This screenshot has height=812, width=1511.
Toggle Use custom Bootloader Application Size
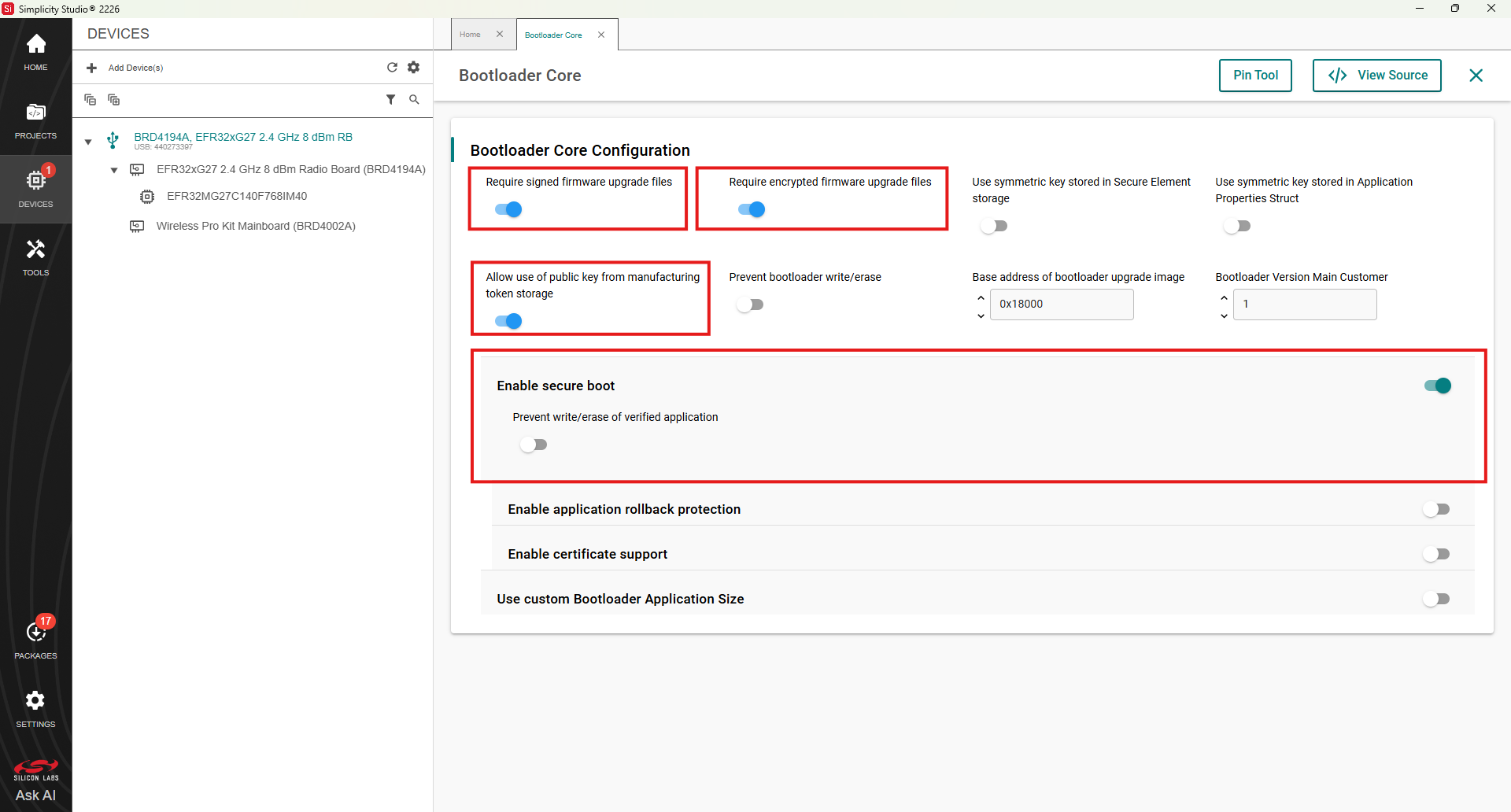tap(1436, 599)
